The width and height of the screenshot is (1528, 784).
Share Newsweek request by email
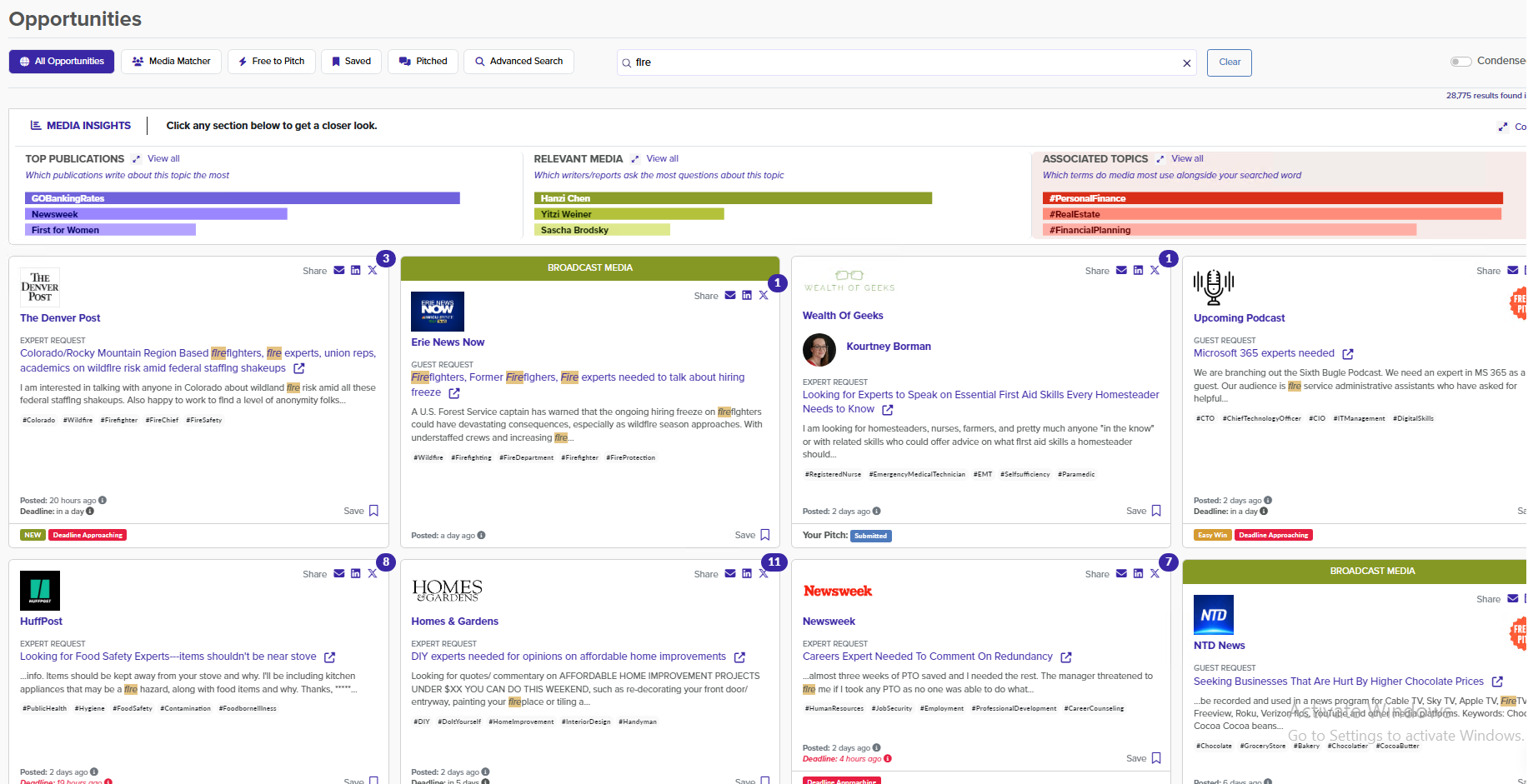(1122, 574)
